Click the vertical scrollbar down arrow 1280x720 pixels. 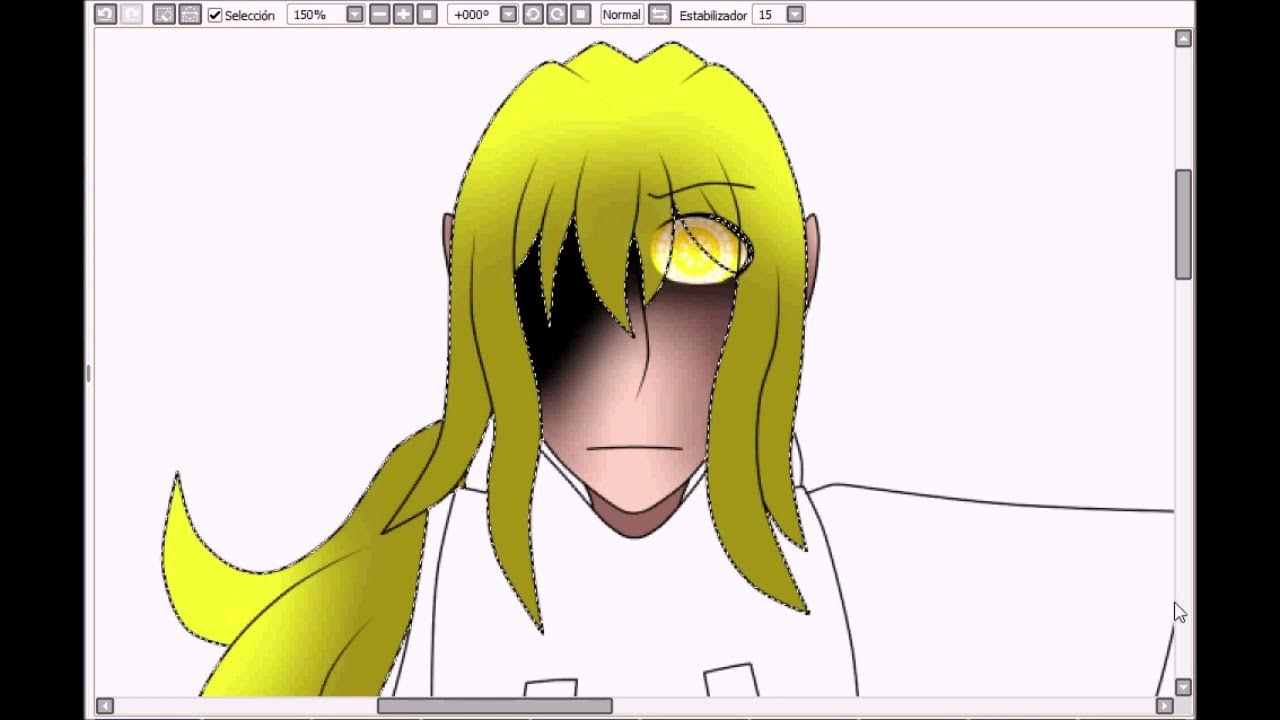tap(1183, 687)
